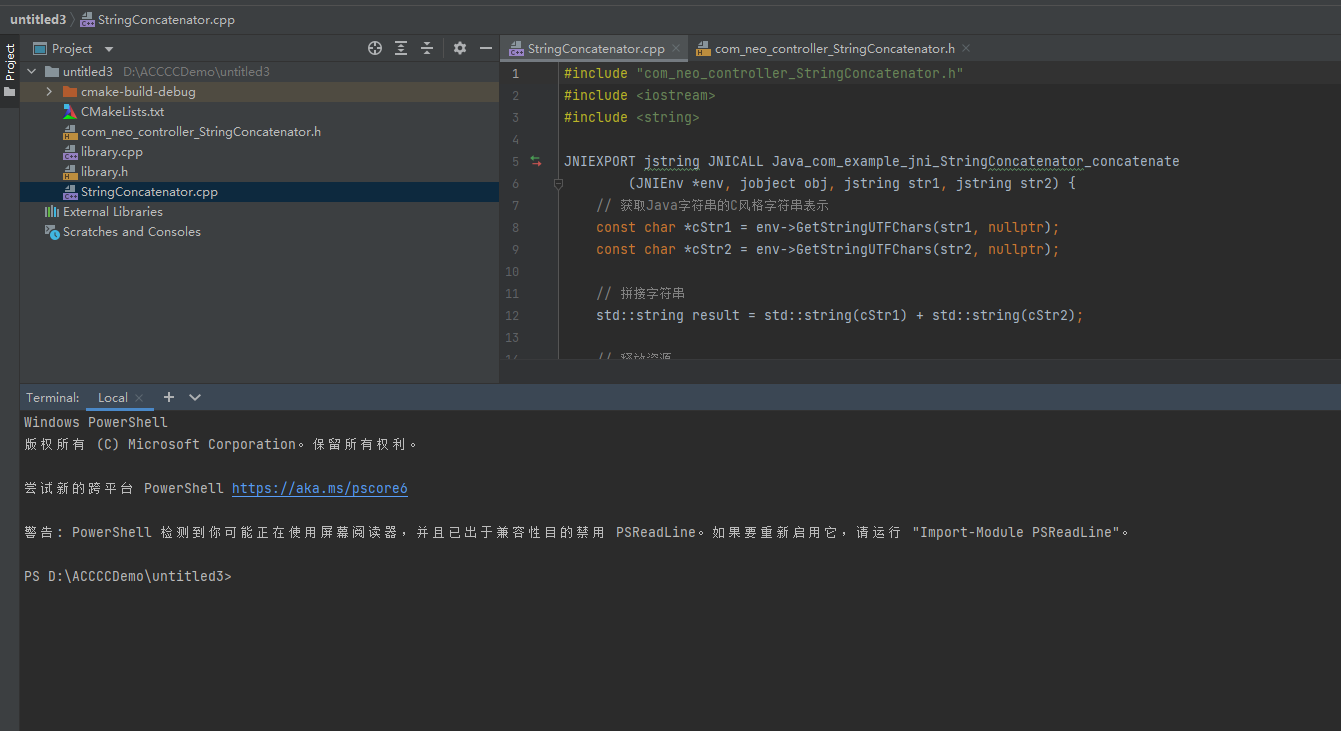Image resolution: width=1341 pixels, height=731 pixels.
Task: Click the 'Windows PowerShell' terminal line
Action: [96, 423]
